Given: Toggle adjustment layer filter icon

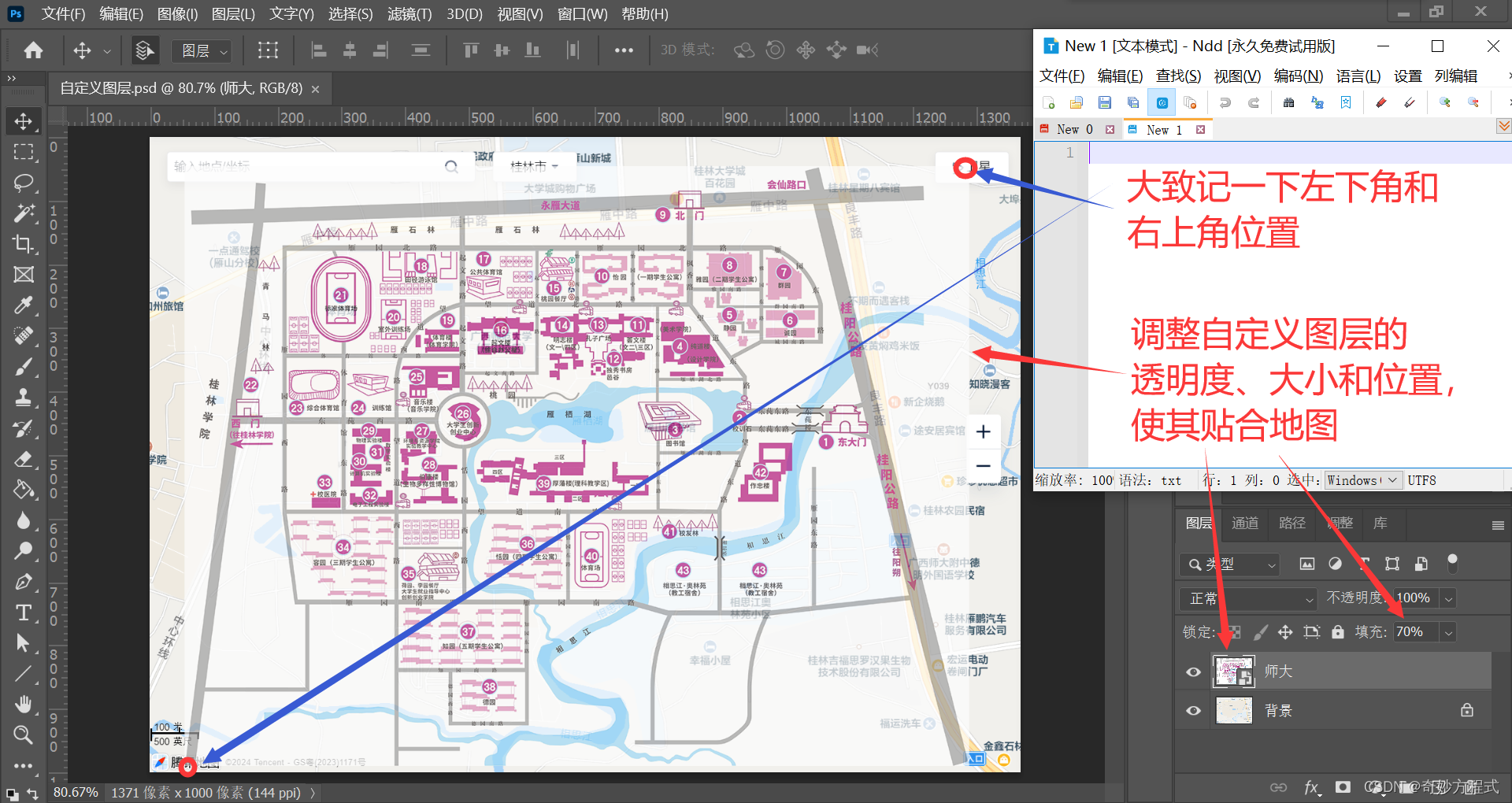Looking at the screenshot, I should (x=1336, y=564).
